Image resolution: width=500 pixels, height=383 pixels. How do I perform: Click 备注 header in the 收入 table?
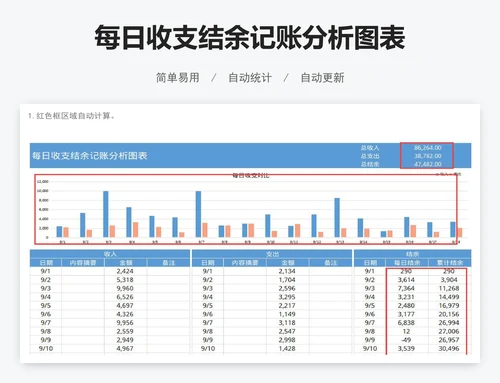168,263
